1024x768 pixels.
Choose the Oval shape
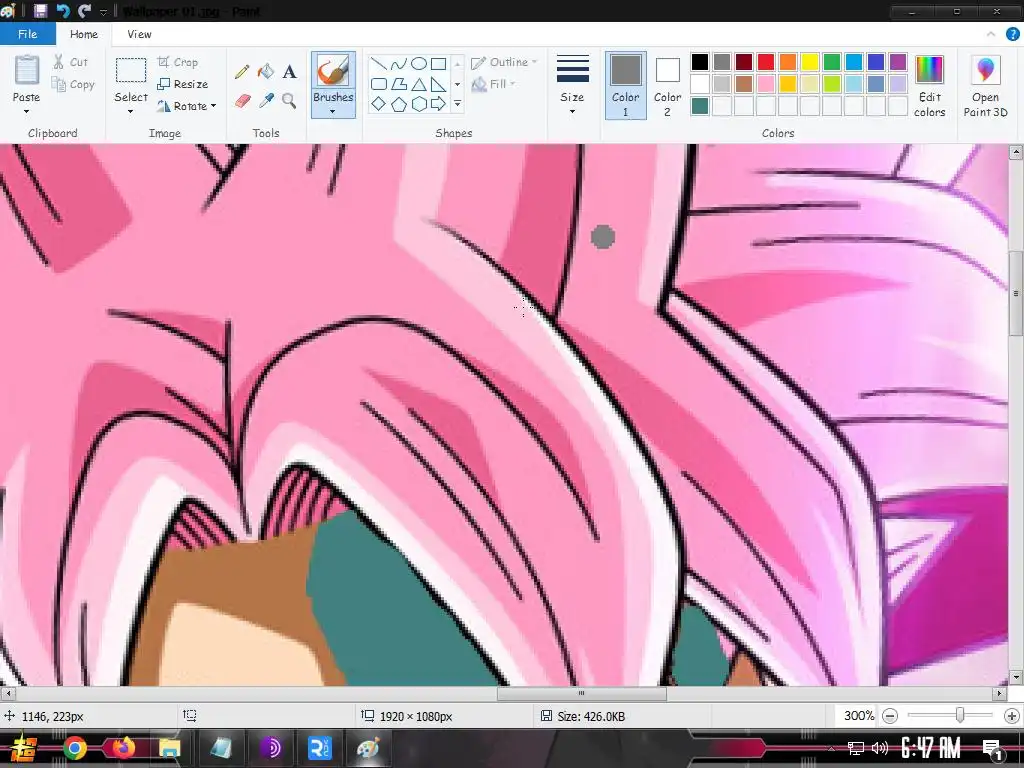point(419,63)
